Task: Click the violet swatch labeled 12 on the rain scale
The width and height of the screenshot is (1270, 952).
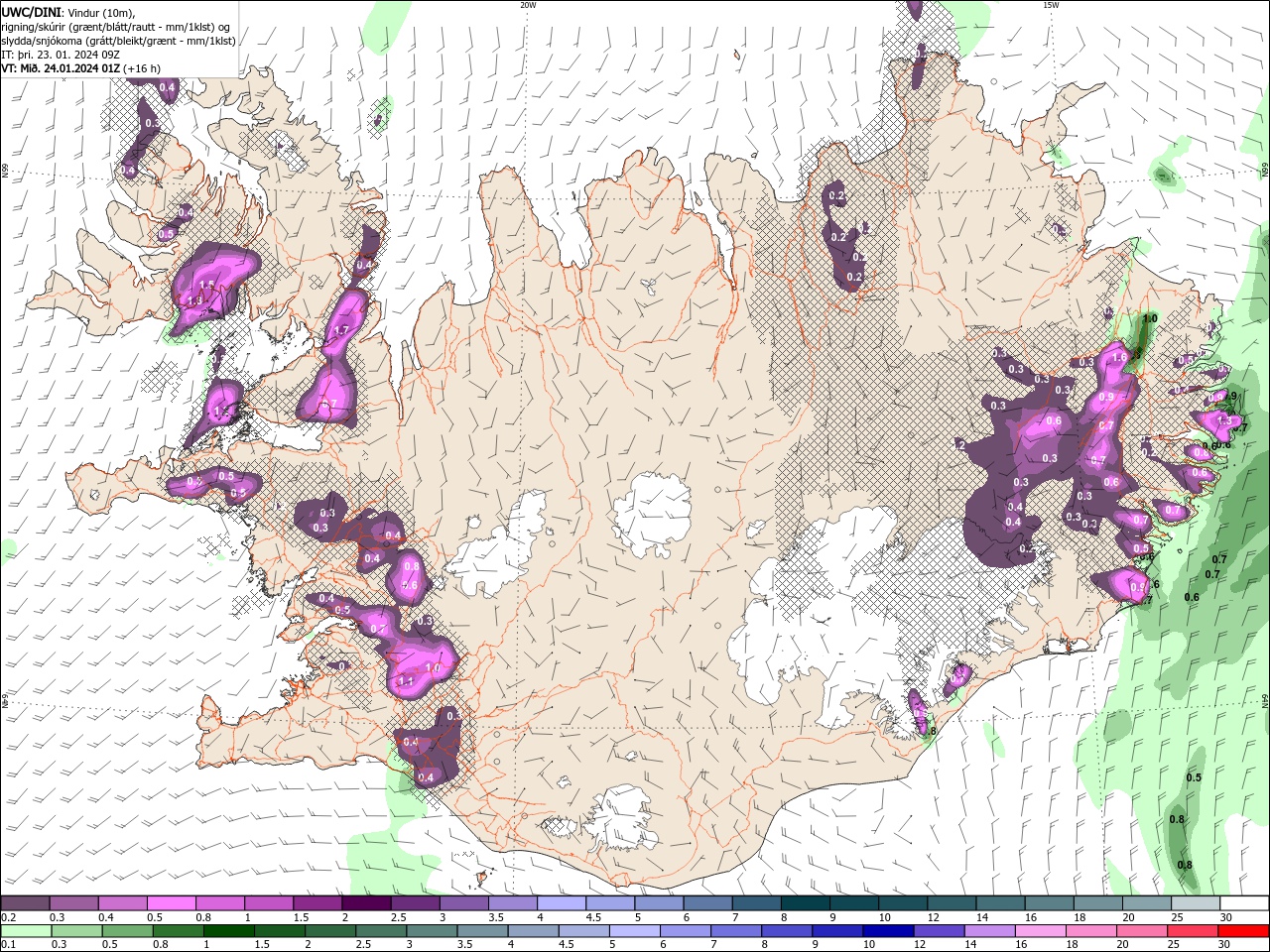Action: click(x=940, y=931)
